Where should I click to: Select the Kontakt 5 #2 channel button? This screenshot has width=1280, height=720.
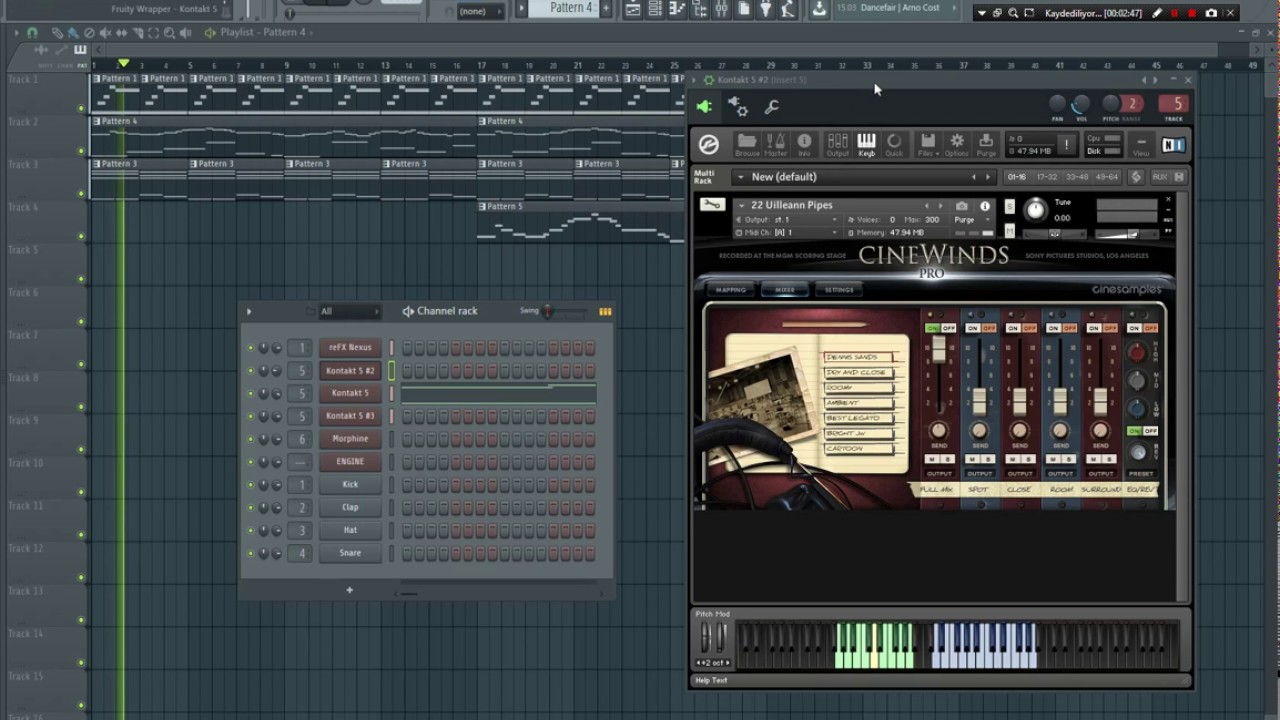click(350, 371)
